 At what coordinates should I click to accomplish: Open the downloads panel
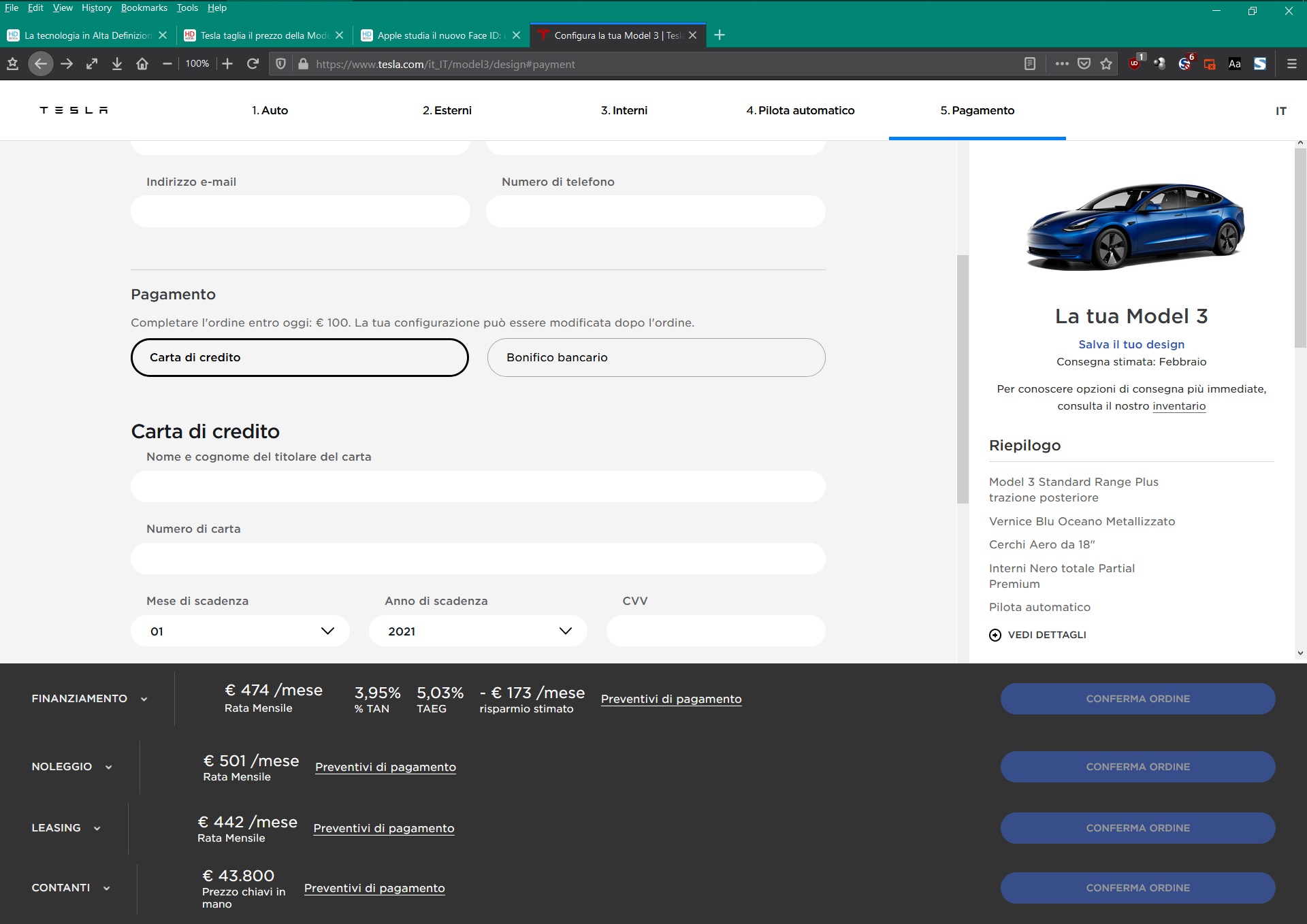point(117,64)
